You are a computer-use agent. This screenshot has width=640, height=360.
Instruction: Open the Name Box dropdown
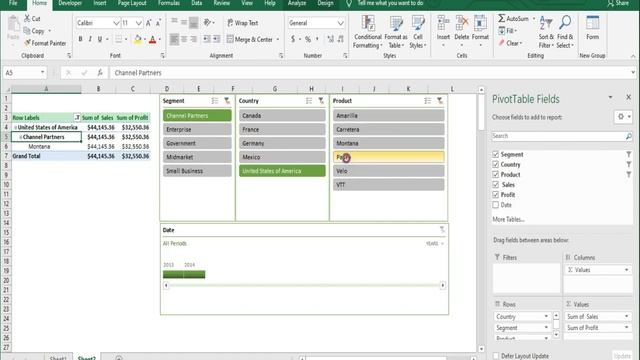42,73
